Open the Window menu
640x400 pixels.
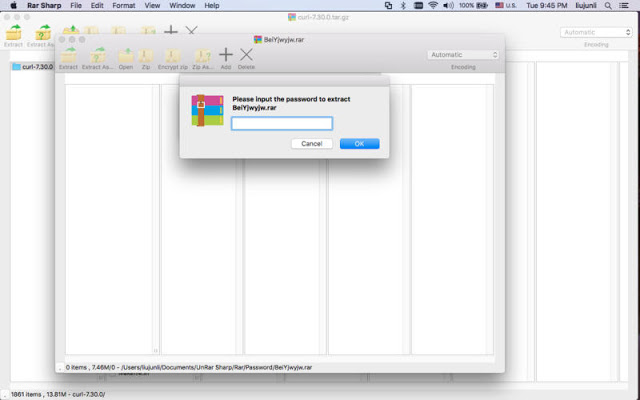pyautogui.click(x=182, y=6)
